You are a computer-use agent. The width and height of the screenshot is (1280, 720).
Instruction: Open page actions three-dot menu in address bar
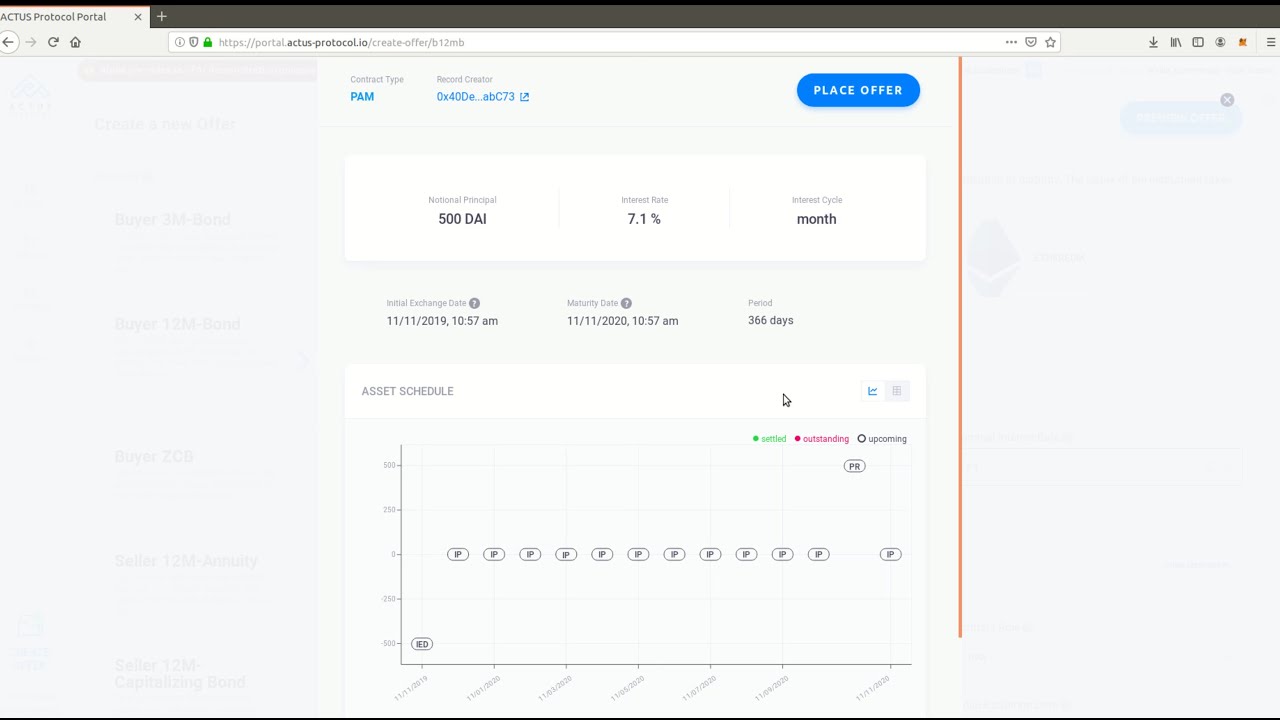click(1011, 42)
